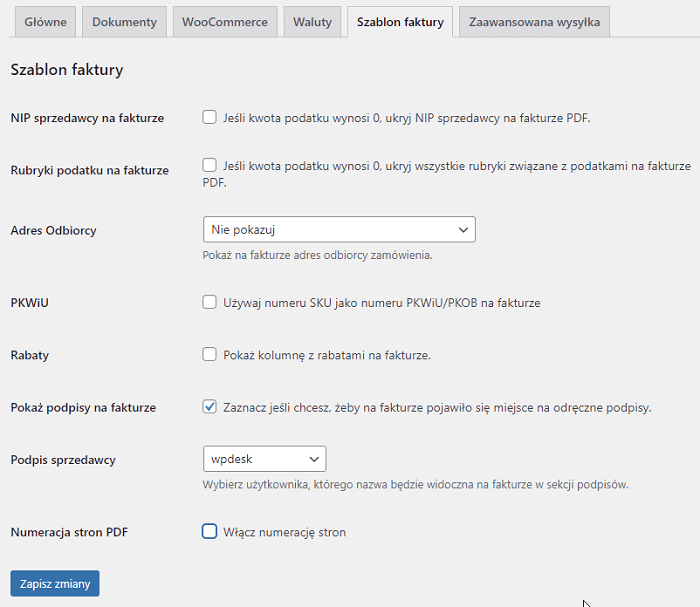This screenshot has height=607, width=700.
Task: Click 'Pokaż na fakturze adres odbiorcy zamówienia.' hint
Action: coord(317,255)
